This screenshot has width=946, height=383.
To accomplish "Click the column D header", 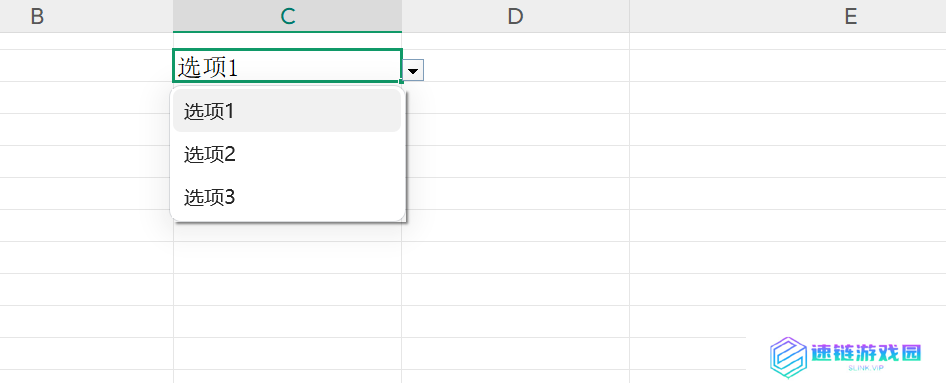I will pyautogui.click(x=515, y=16).
